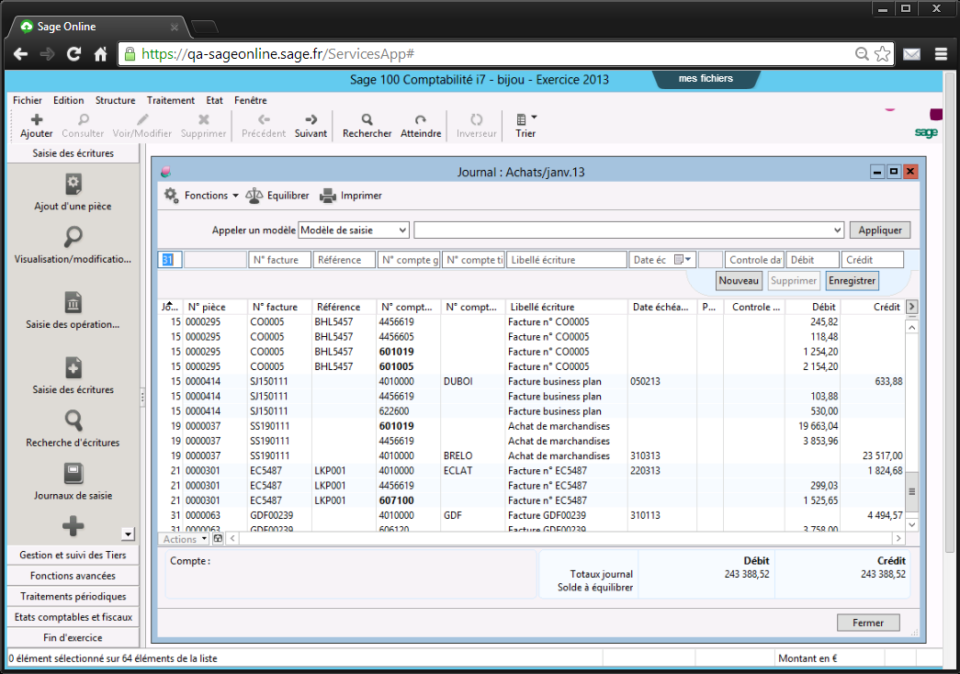Expand the Fonctions dropdown arrow
960x674 pixels.
[x=235, y=196]
